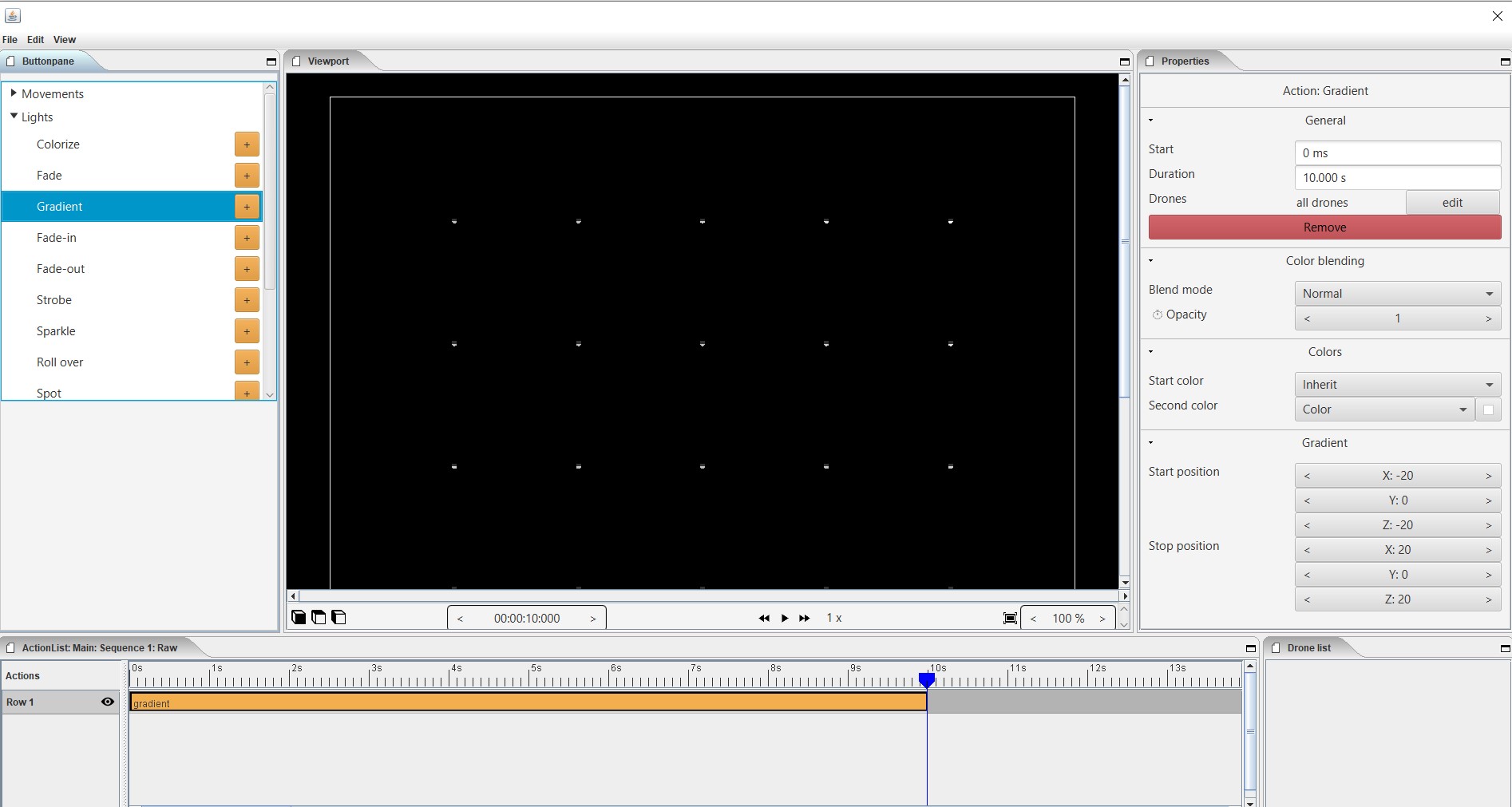Click the Start time input field
The image size is (1512, 807).
(1398, 153)
